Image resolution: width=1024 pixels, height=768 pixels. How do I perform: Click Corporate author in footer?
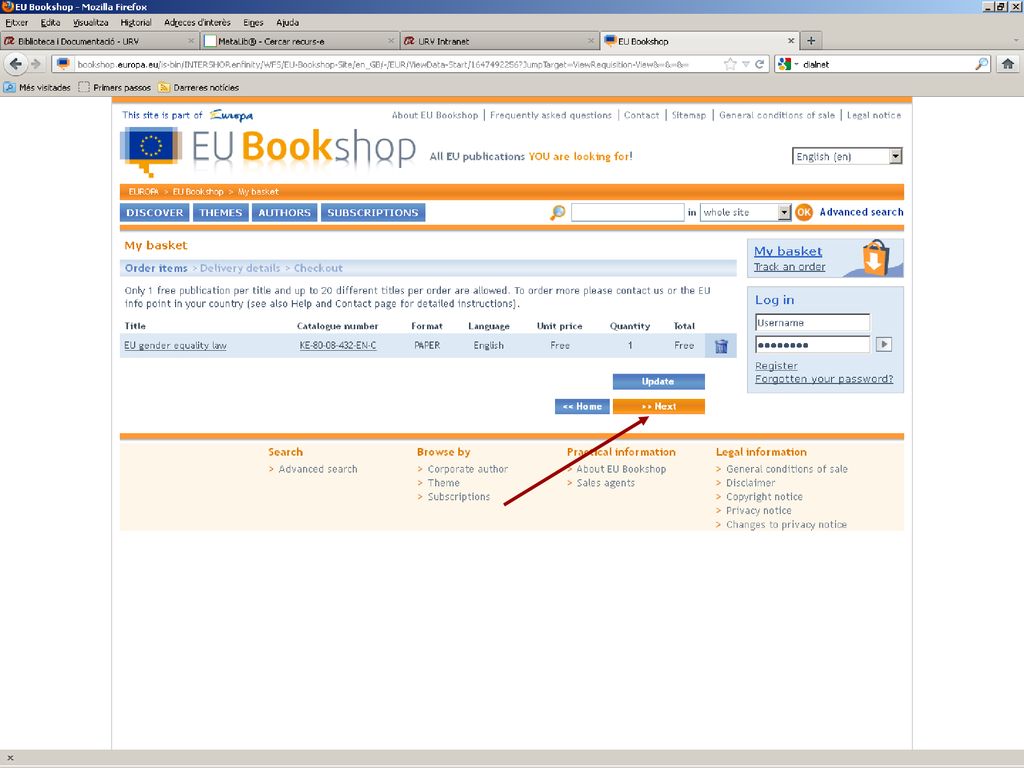tap(468, 469)
